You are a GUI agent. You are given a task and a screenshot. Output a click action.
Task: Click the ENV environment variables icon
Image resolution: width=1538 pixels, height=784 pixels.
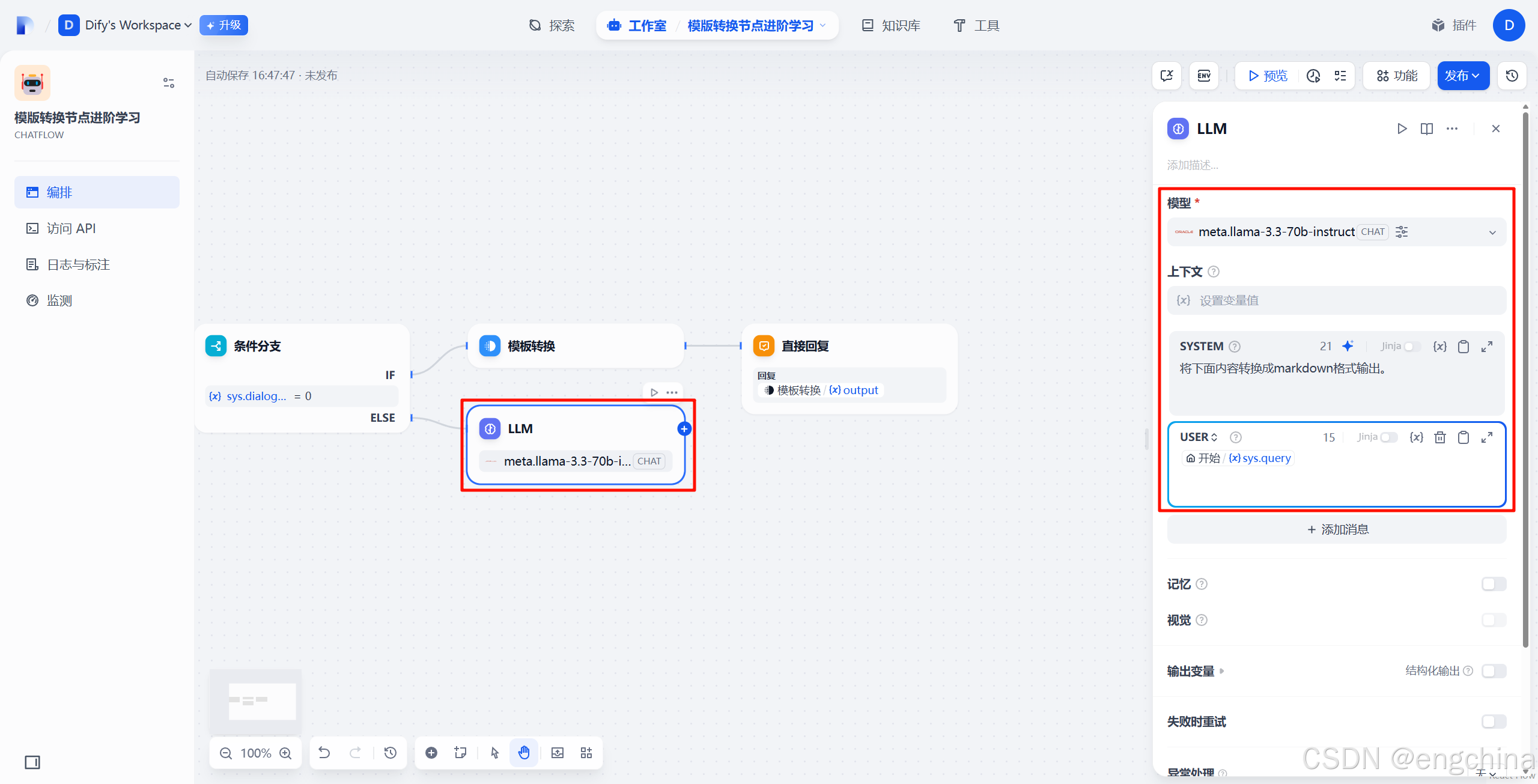pyautogui.click(x=1203, y=76)
